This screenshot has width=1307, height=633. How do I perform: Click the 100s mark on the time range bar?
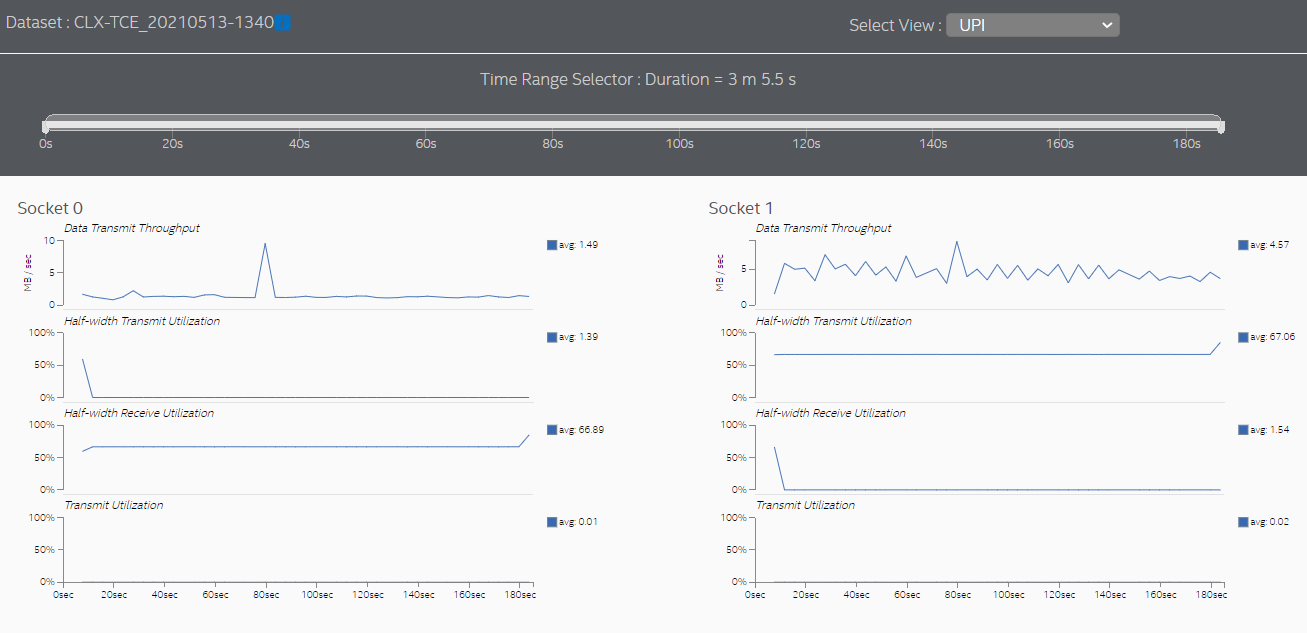click(x=680, y=144)
